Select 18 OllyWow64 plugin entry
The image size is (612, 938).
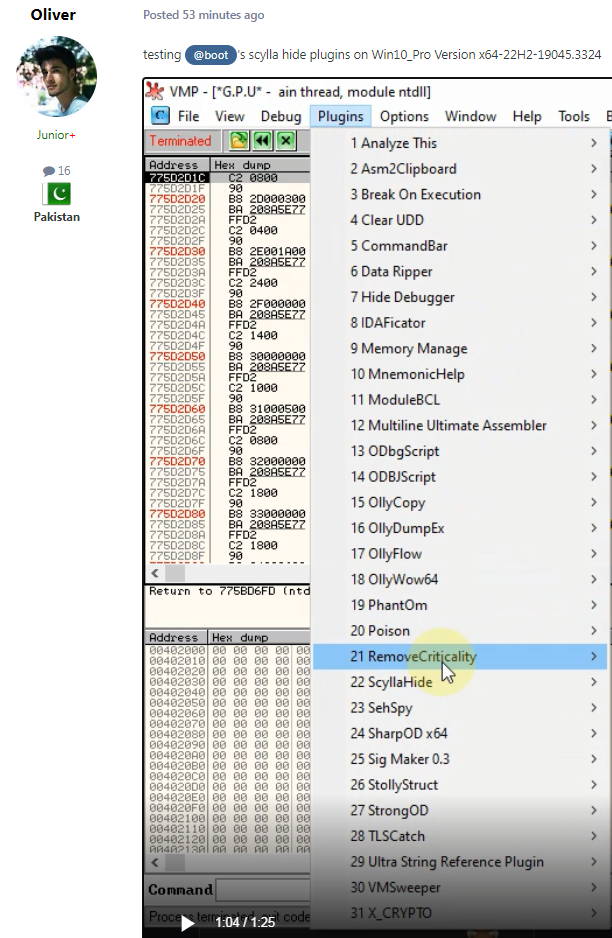point(460,580)
